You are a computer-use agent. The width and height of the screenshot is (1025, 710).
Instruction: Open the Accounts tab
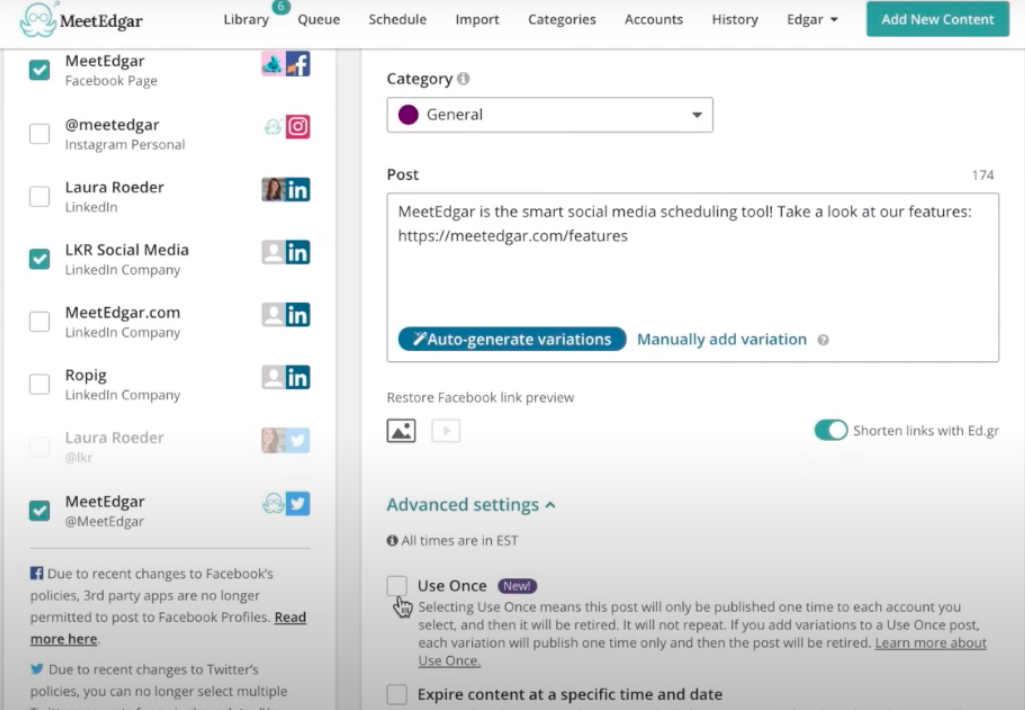[x=654, y=20]
